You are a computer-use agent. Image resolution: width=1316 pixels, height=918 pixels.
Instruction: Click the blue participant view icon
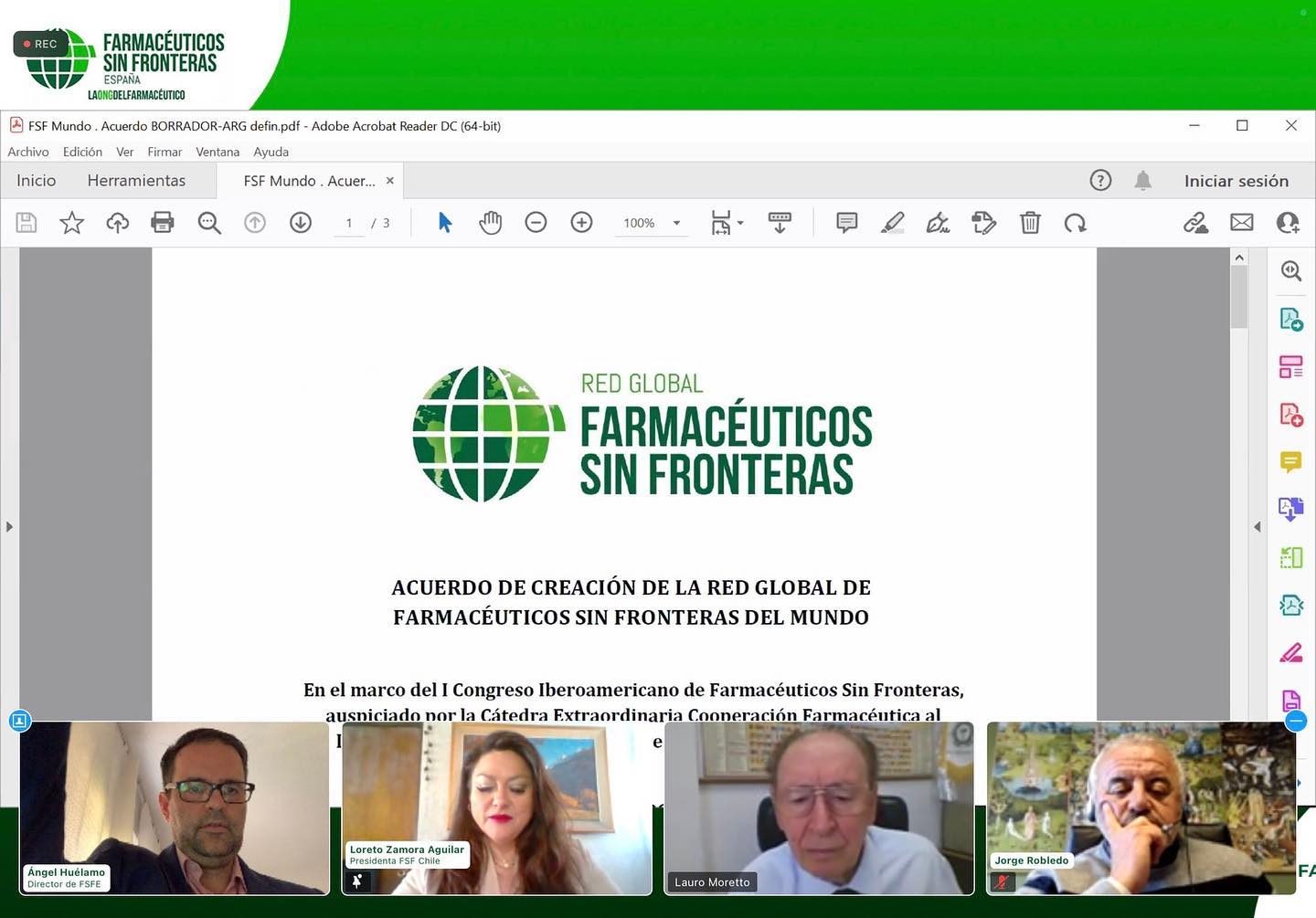coord(19,721)
